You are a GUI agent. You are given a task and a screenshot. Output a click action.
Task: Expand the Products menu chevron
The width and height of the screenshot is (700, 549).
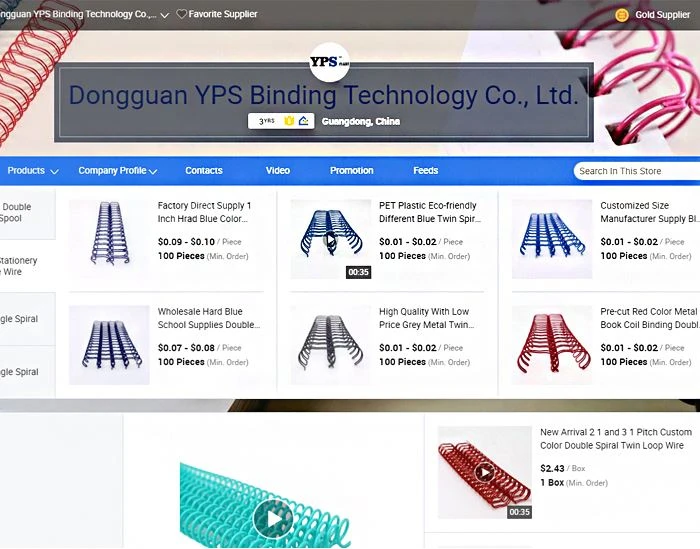coord(54,171)
